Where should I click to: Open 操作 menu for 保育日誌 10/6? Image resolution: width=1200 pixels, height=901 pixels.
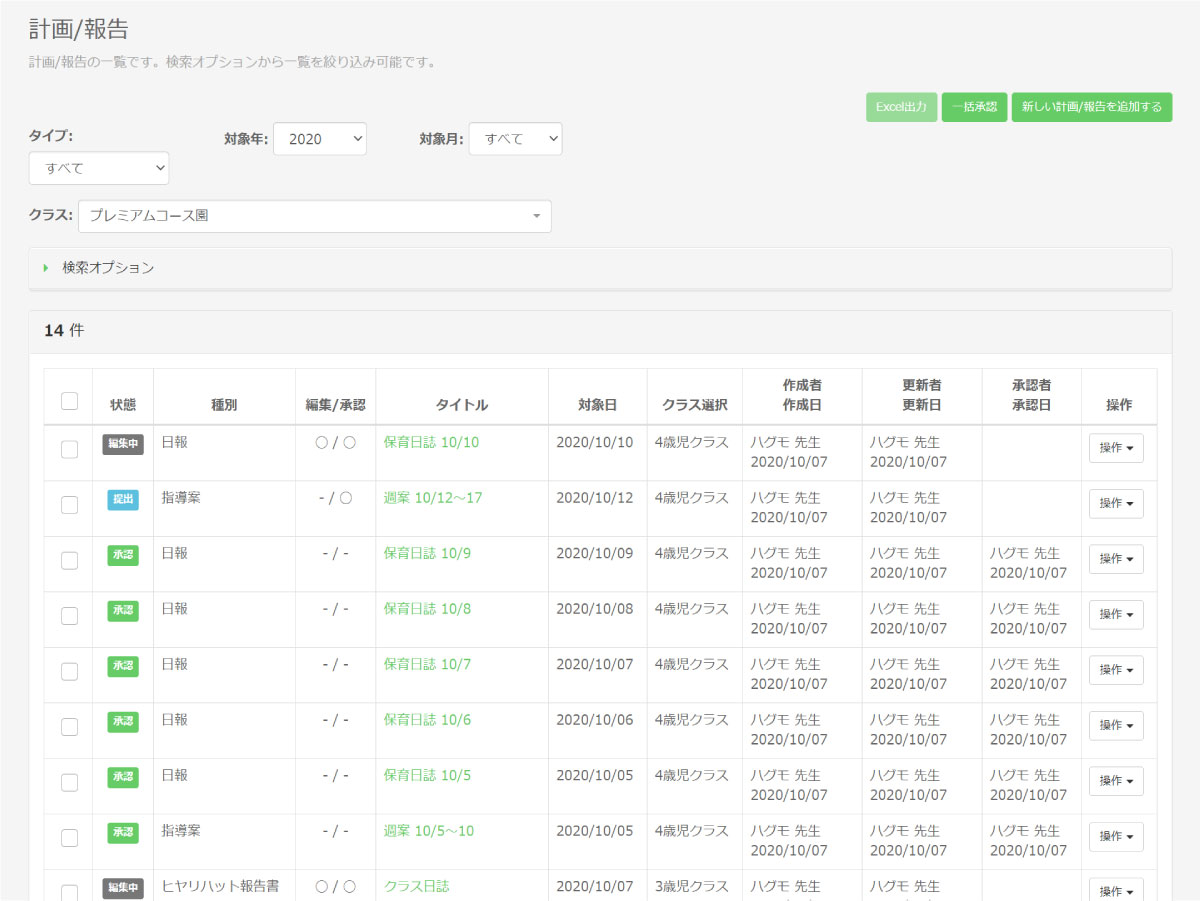(1116, 726)
